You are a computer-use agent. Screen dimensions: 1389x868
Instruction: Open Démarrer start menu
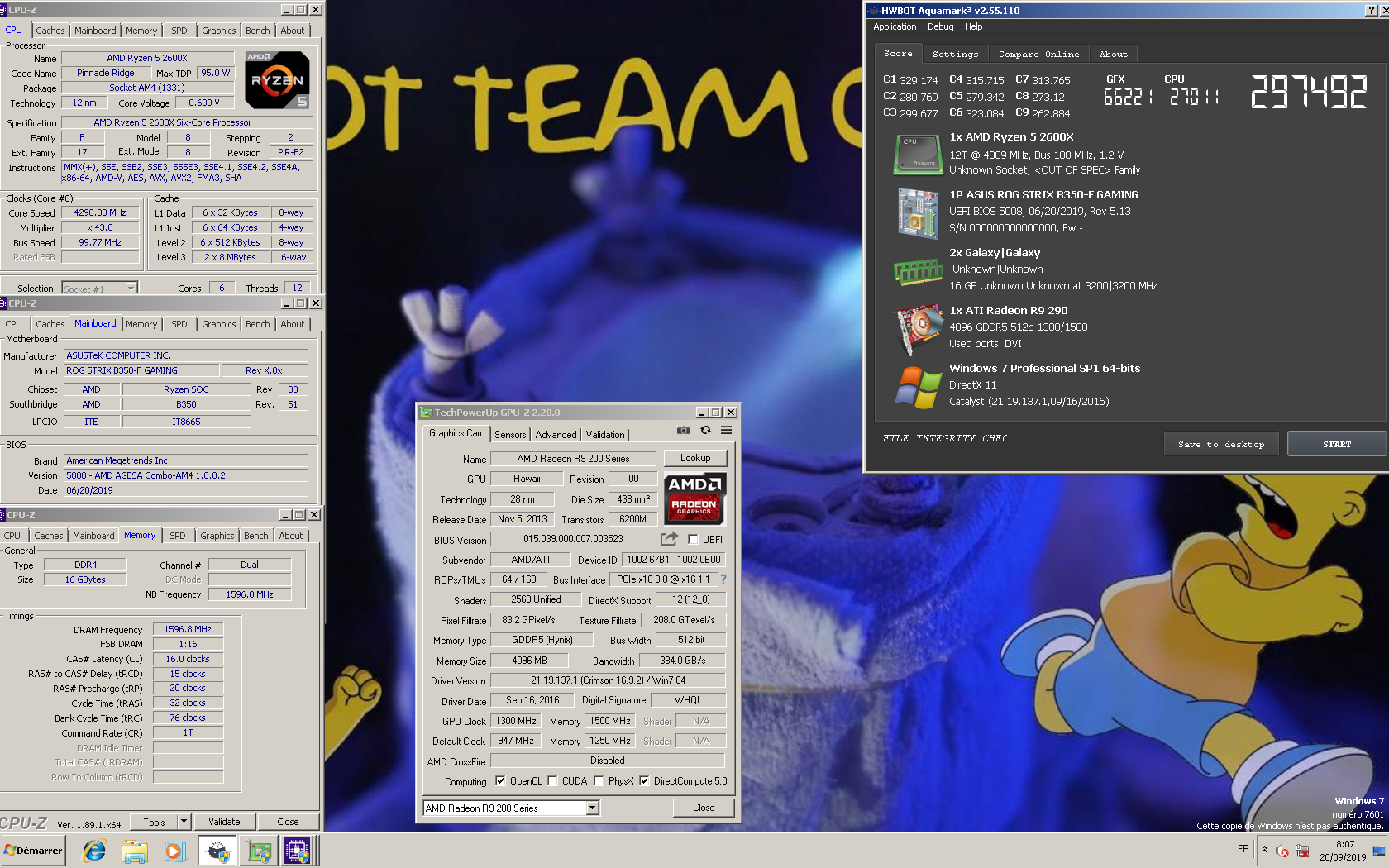tap(33, 851)
